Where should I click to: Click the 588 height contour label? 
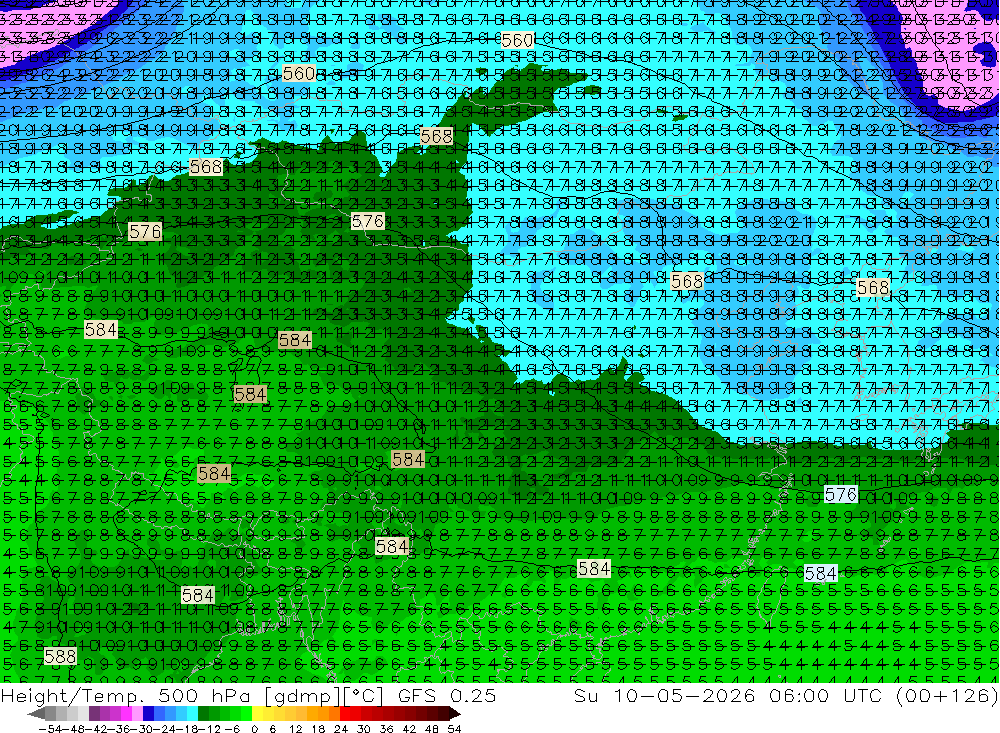coord(60,656)
